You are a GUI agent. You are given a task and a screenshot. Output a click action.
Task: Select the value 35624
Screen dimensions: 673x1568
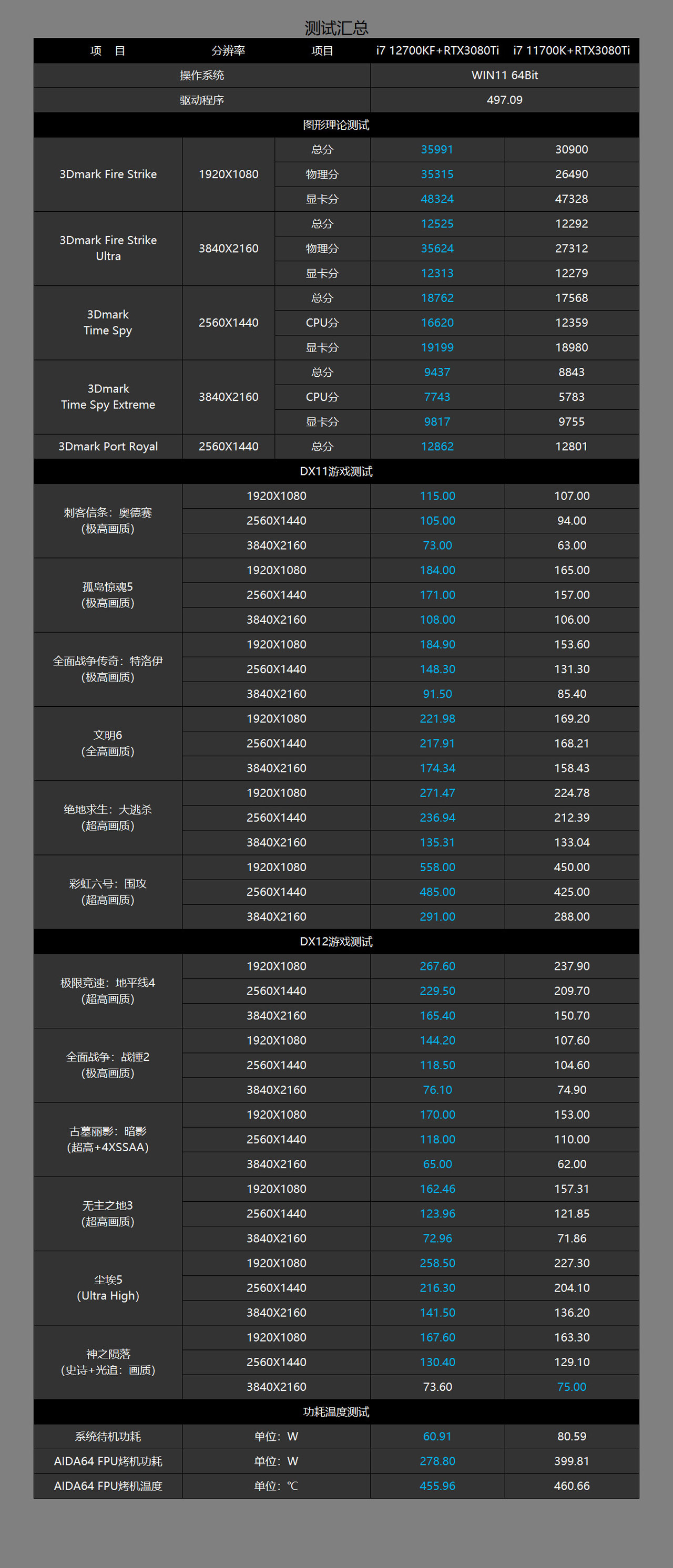click(x=437, y=249)
